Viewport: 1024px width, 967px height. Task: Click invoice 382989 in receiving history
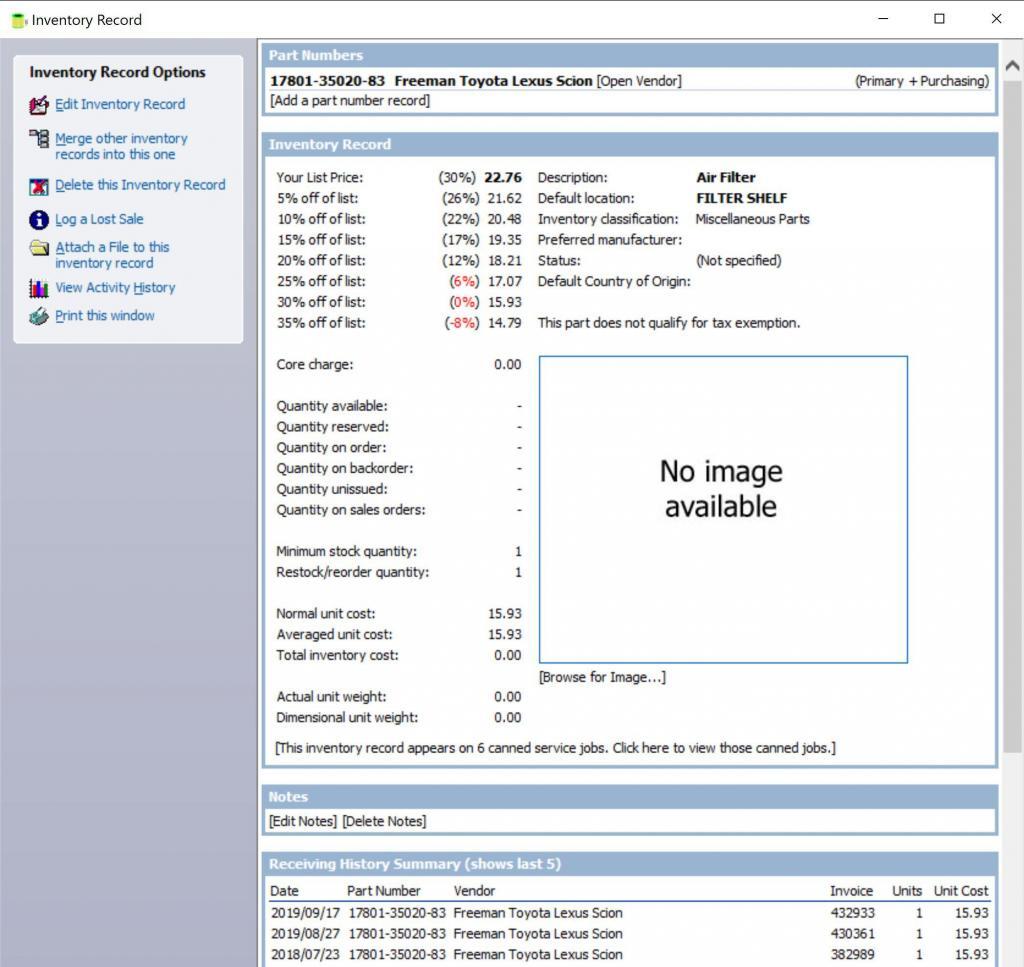[x=852, y=955]
